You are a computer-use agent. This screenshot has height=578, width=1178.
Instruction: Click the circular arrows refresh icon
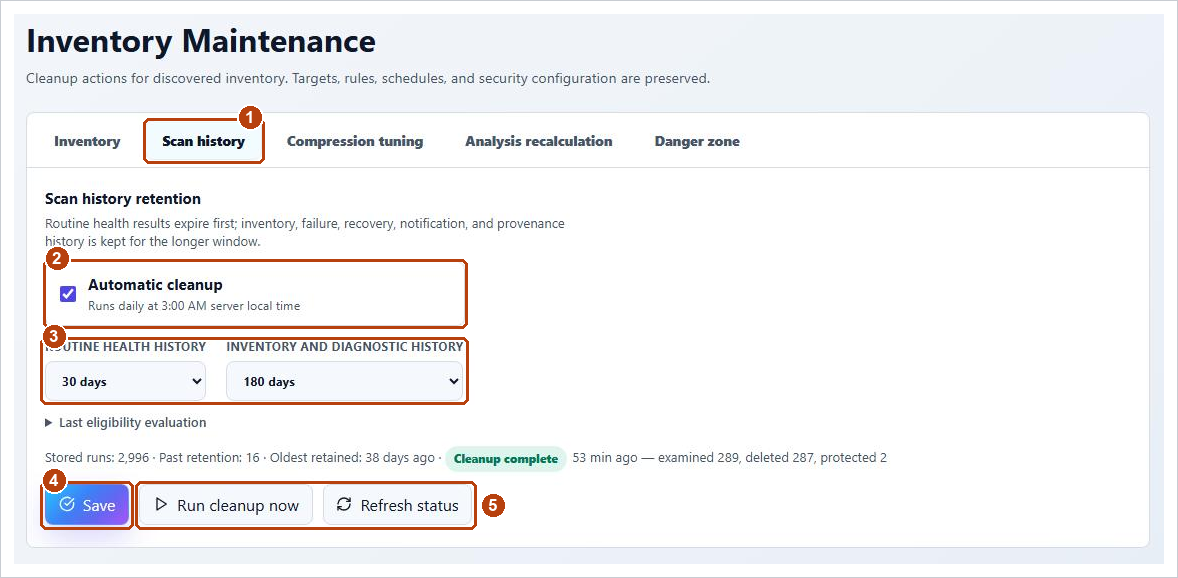pos(344,504)
